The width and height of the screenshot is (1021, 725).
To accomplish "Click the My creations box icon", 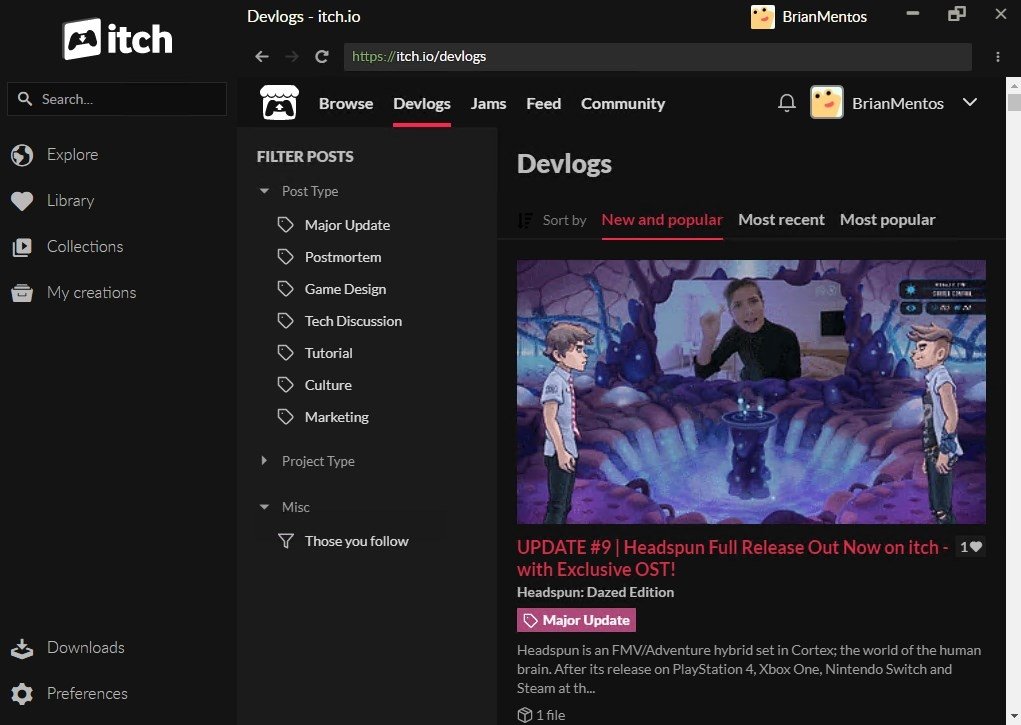I will pyautogui.click(x=21, y=293).
